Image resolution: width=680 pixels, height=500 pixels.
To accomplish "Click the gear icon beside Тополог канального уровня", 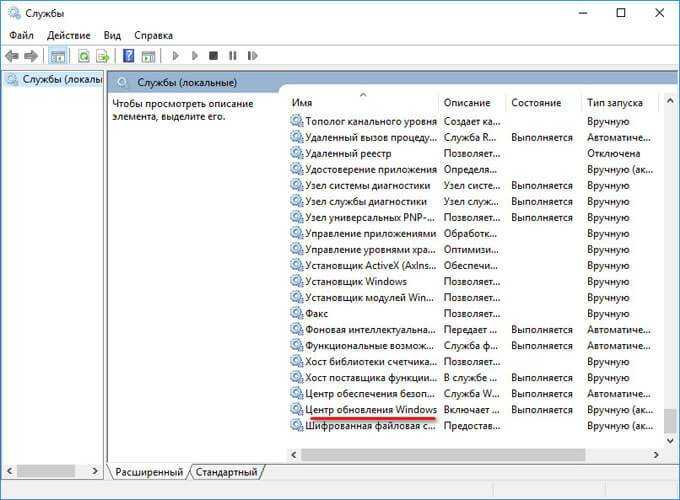I will tap(297, 121).
